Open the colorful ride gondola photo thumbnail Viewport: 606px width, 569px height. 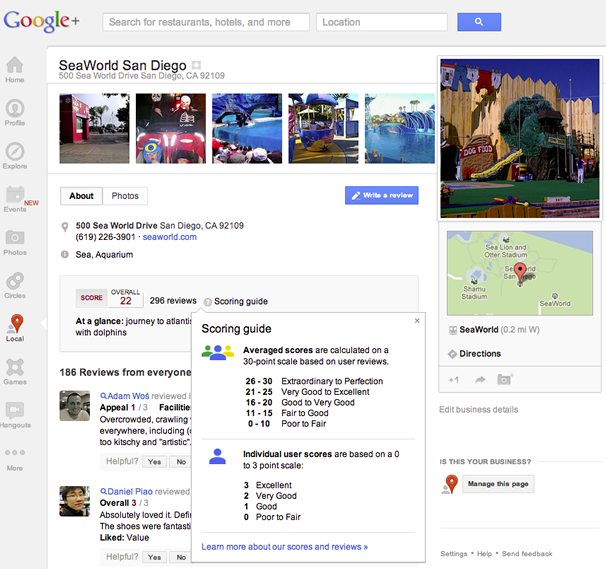323,128
